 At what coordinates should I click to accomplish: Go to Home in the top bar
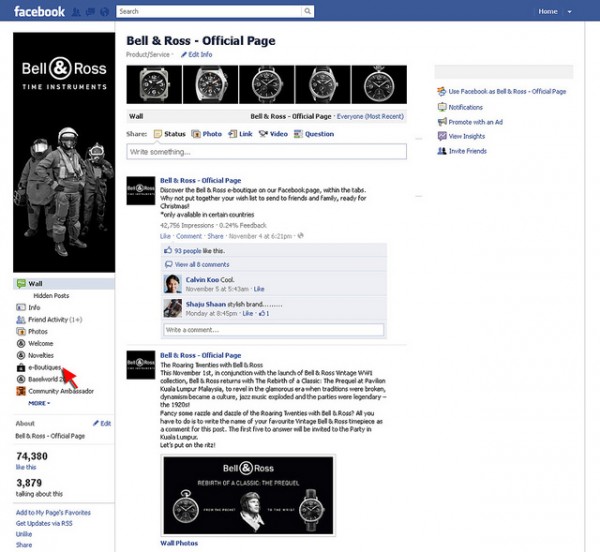click(x=548, y=11)
